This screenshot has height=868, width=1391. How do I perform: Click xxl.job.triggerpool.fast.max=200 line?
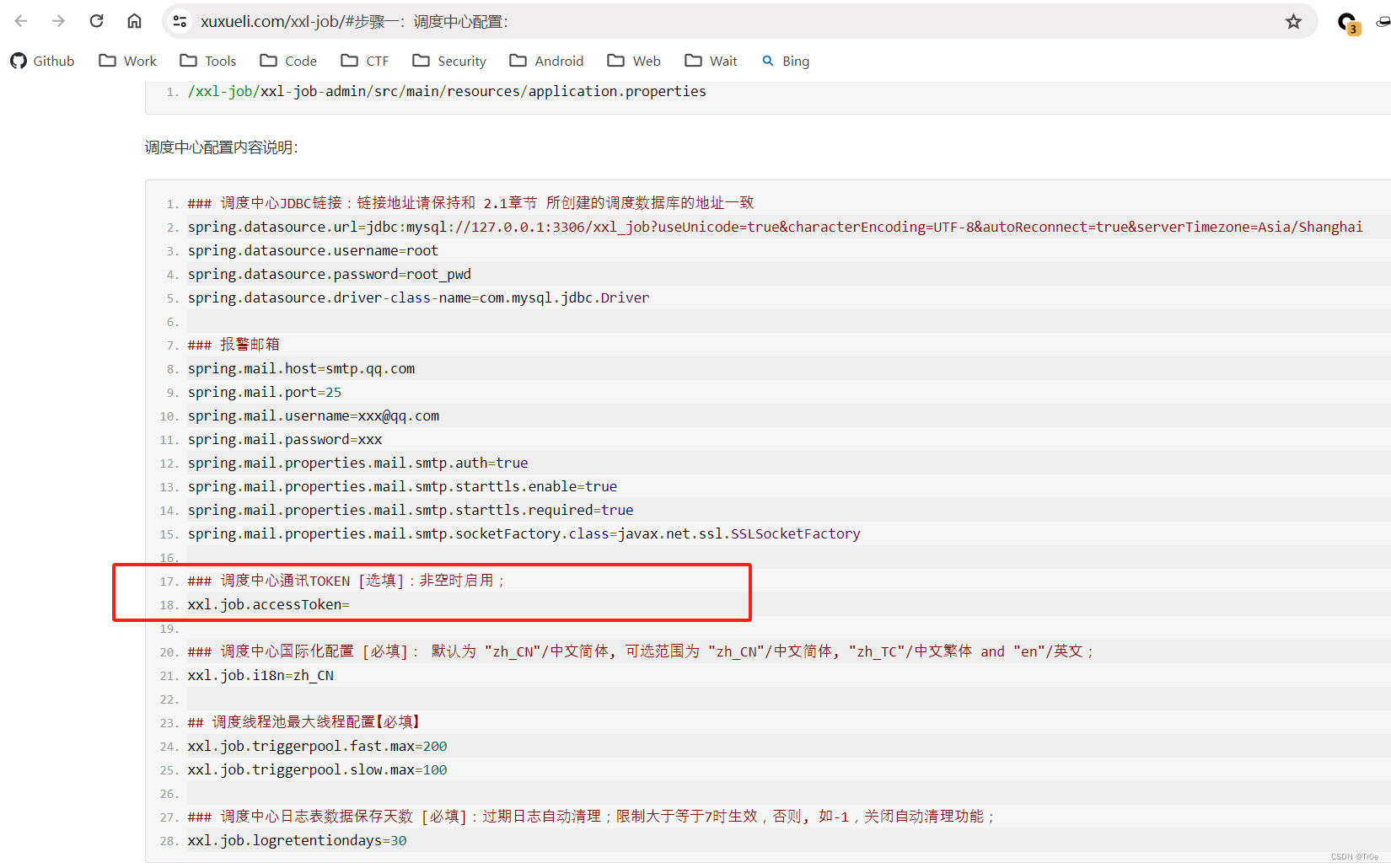[x=317, y=746]
